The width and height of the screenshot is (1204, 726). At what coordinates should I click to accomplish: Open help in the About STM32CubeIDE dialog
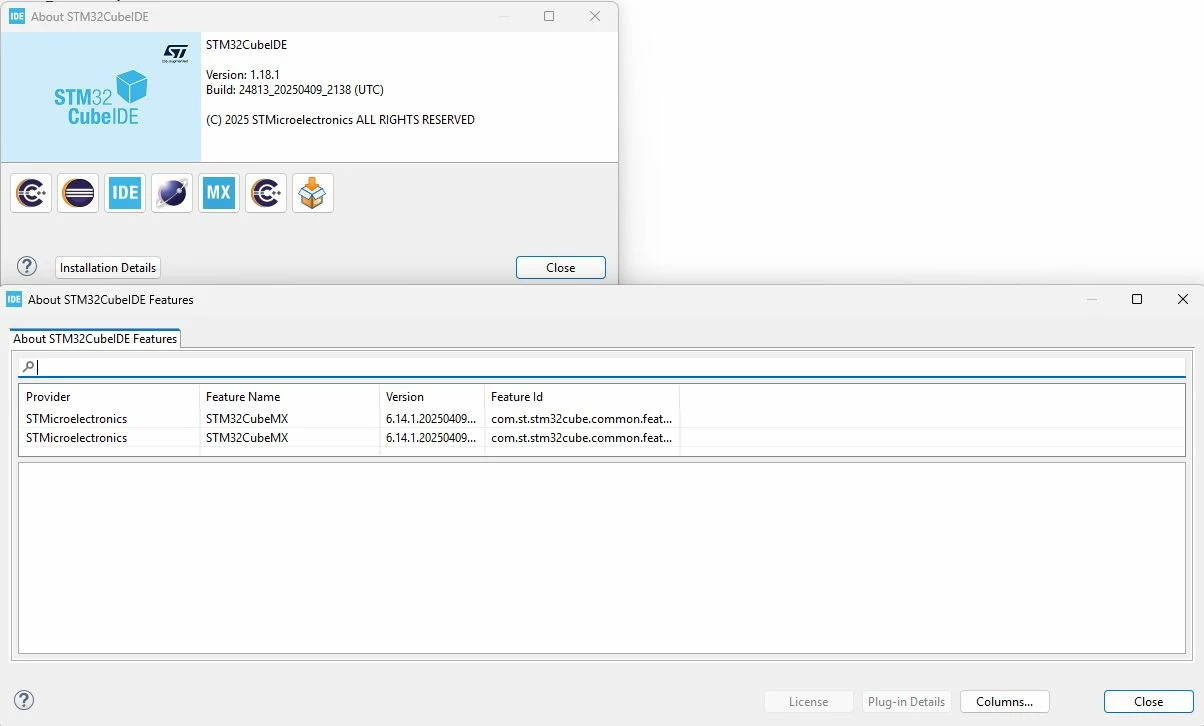coord(27,267)
